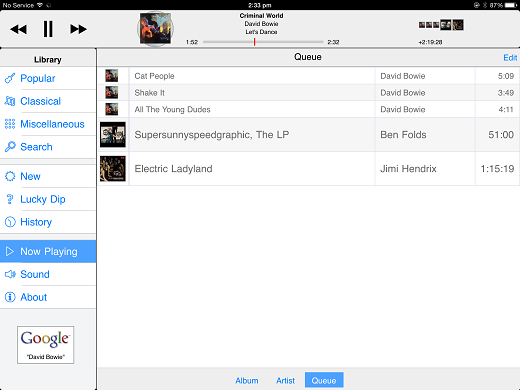520x390 pixels.
Task: Select the Miscellaneous grid icon
Action: pos(10,124)
